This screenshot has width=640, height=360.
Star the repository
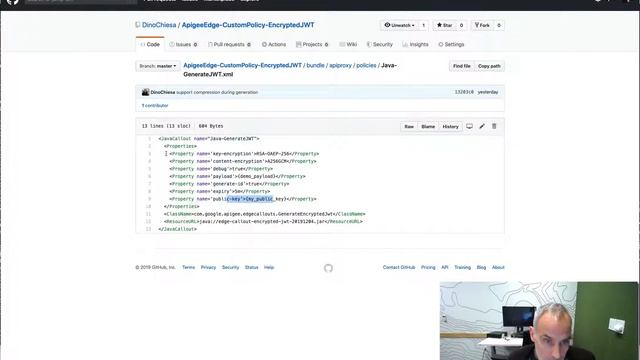coord(444,25)
